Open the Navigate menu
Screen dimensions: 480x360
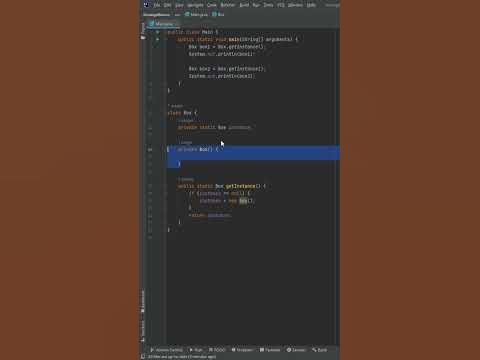tap(195, 5)
